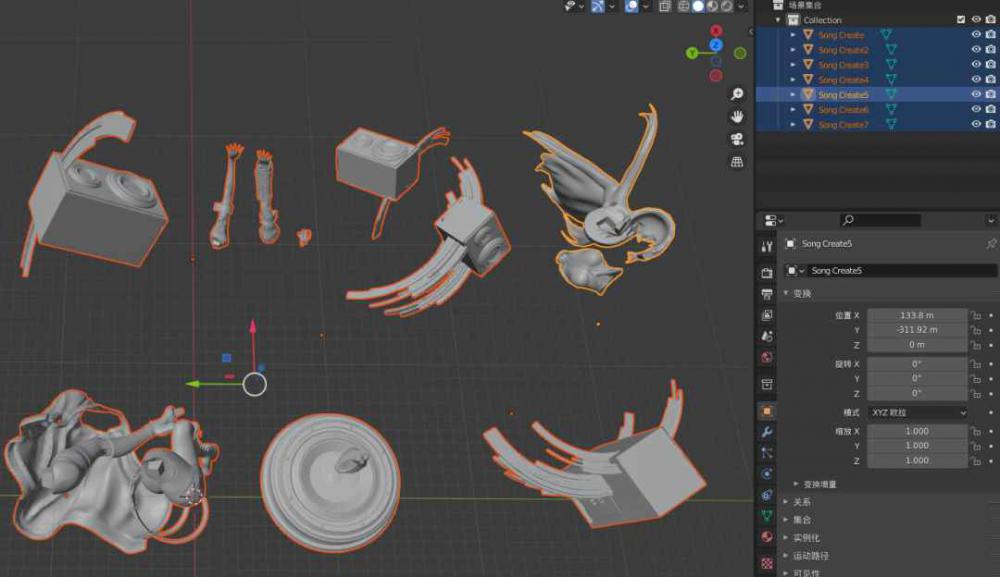Disable Collection in renders camera icon
1000x577 pixels.
tap(990, 20)
